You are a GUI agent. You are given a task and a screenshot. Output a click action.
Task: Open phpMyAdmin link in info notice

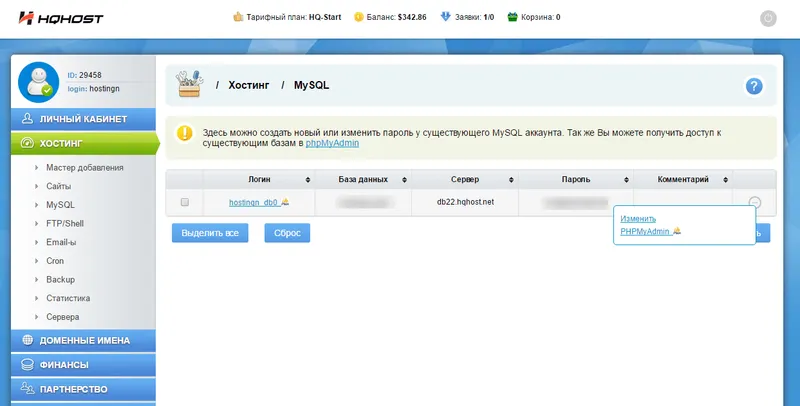[x=332, y=143]
